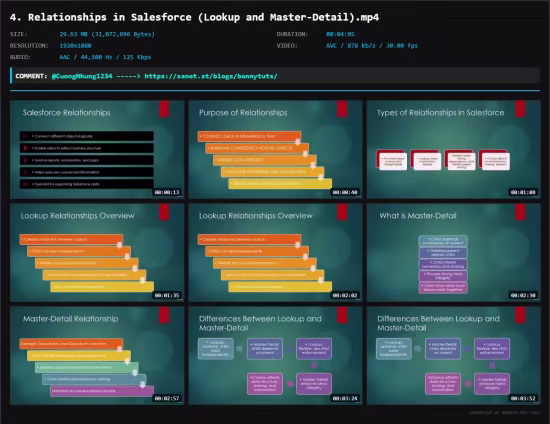The width and height of the screenshot is (550, 424).
Task: Click the 00:02:30 timestamp
Action: pos(523,295)
